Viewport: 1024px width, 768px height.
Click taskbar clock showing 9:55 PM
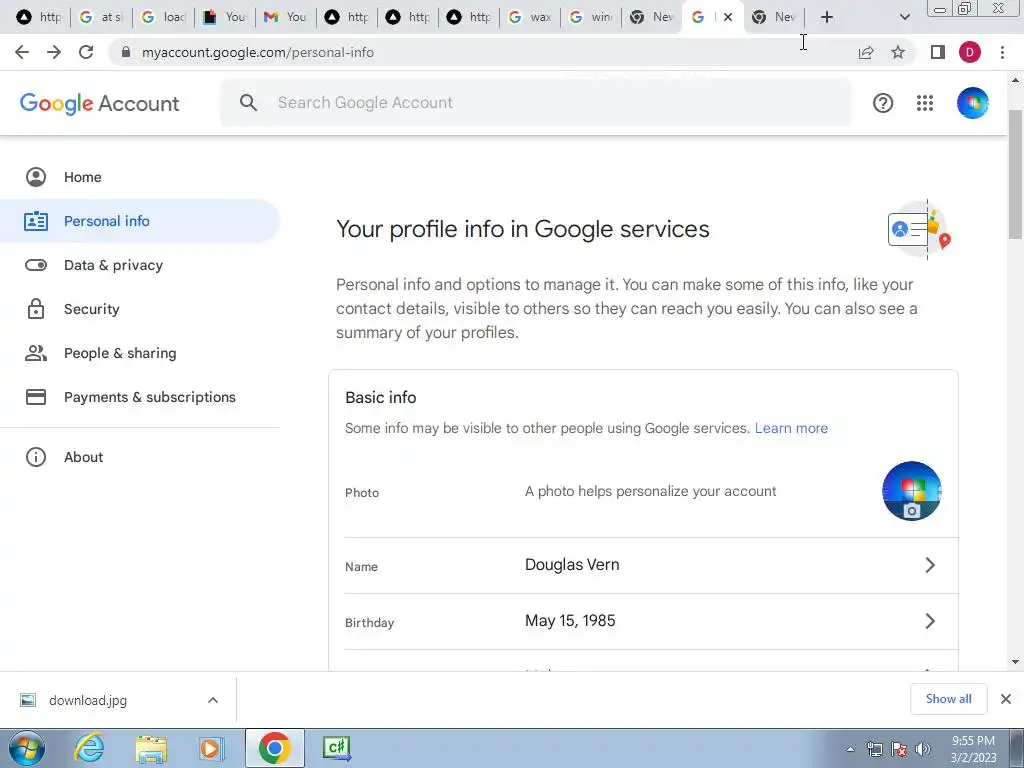click(973, 749)
